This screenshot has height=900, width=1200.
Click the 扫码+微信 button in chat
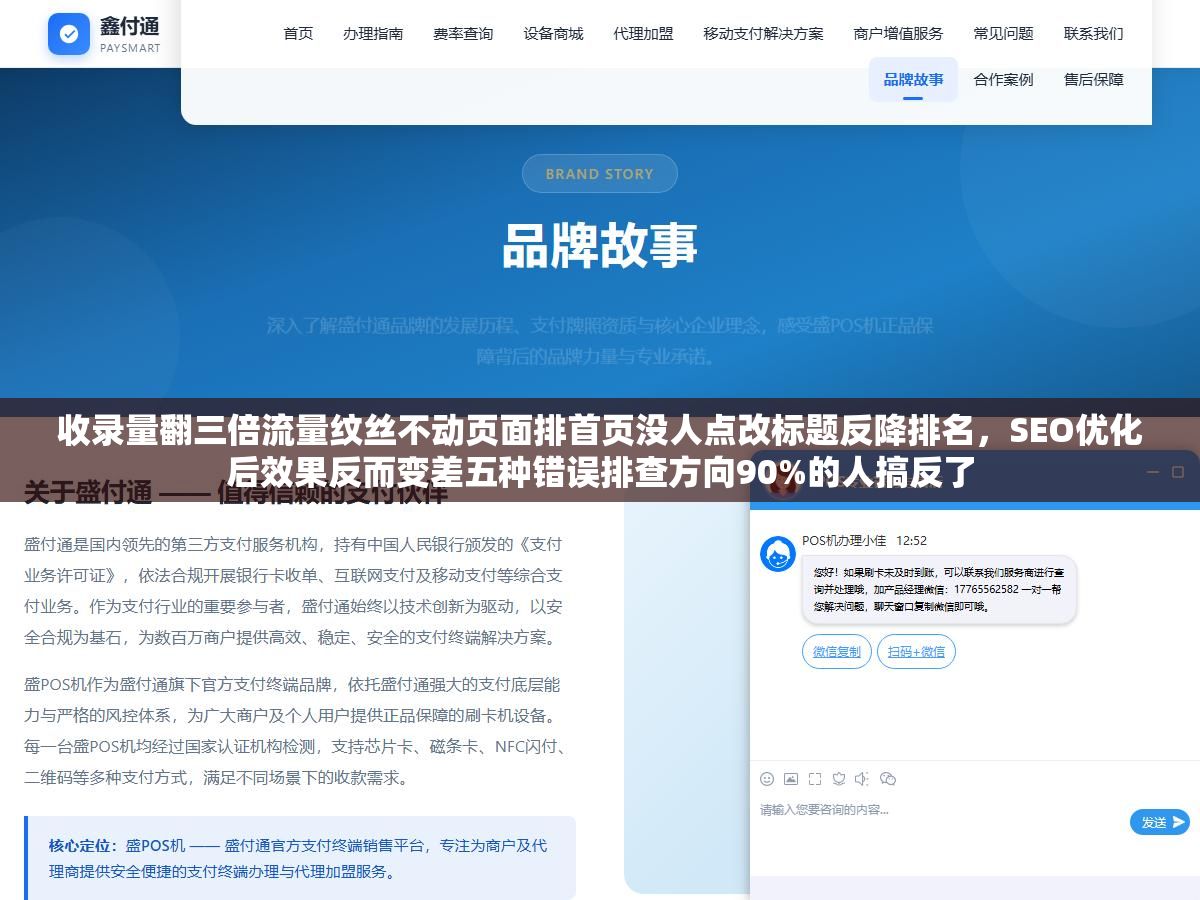point(917,652)
